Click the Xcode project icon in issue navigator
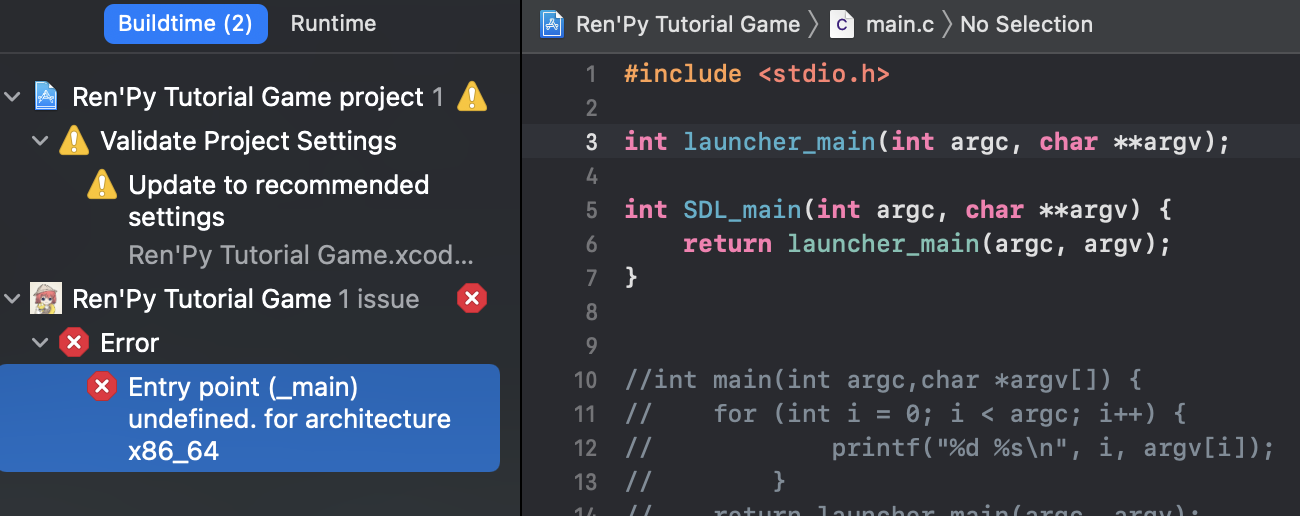Screen dimensions: 1300x516 click(46, 97)
